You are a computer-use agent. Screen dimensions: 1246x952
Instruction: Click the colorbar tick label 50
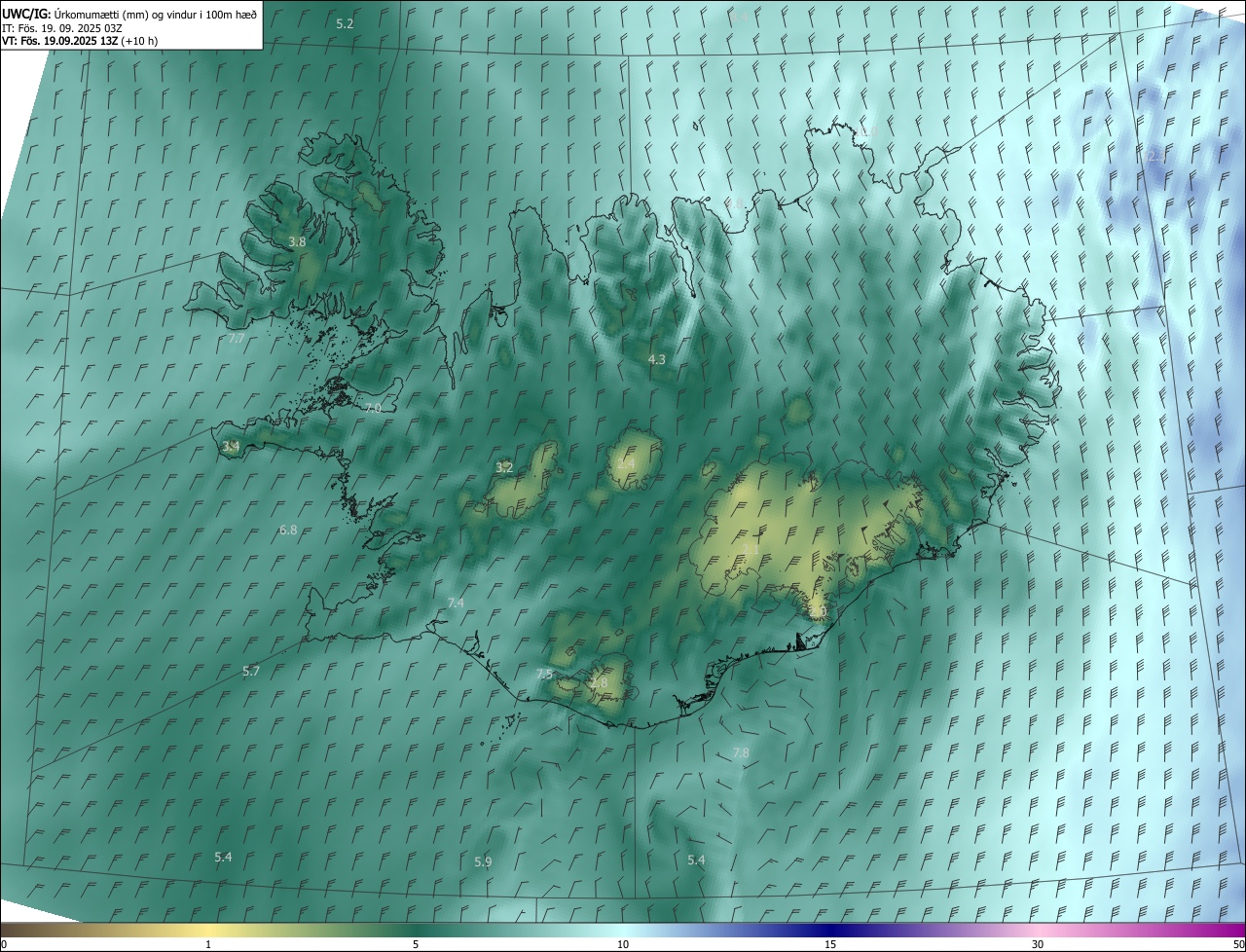click(1238, 944)
